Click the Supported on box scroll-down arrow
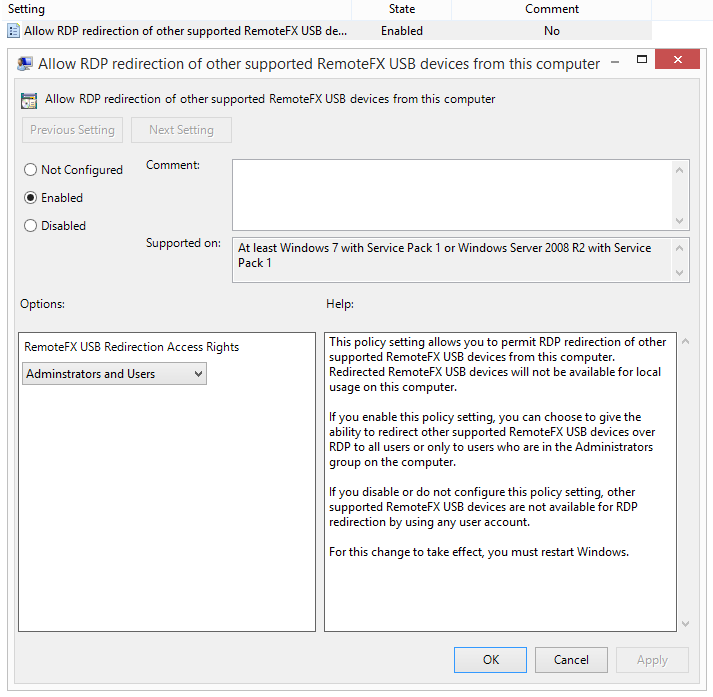 (x=681, y=272)
